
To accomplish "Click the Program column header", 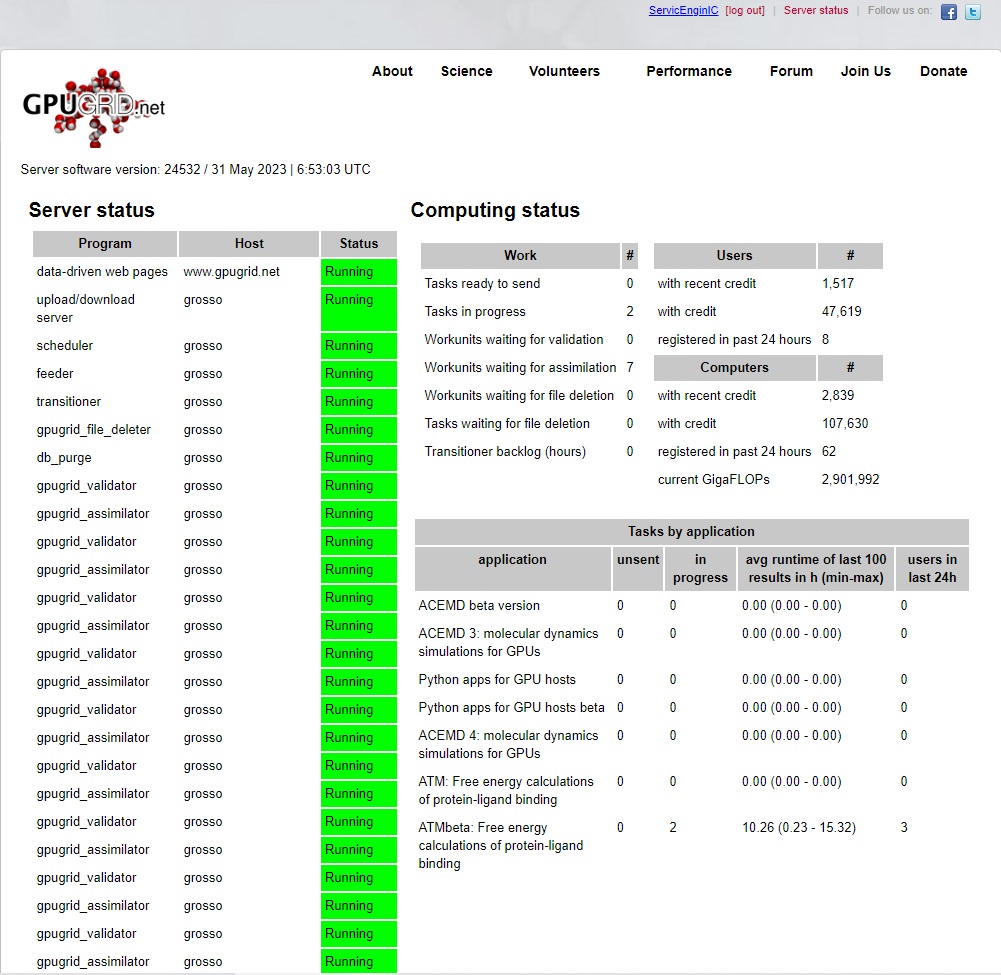I will [x=105, y=244].
